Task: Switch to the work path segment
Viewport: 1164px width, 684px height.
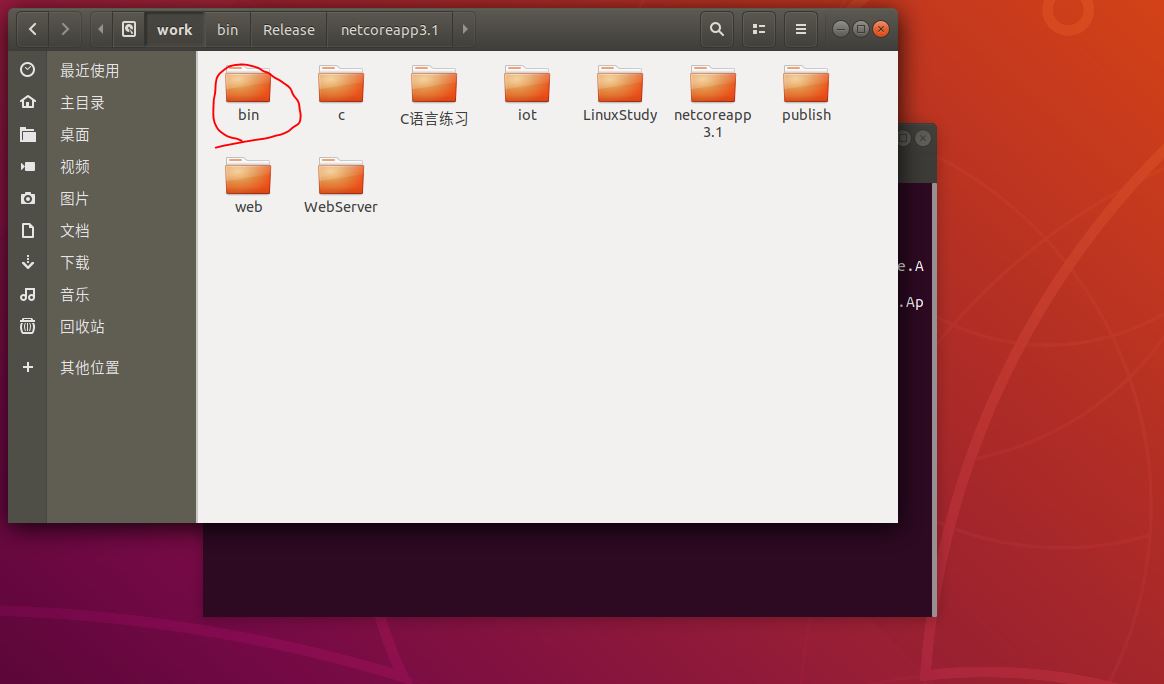Action: [x=174, y=29]
